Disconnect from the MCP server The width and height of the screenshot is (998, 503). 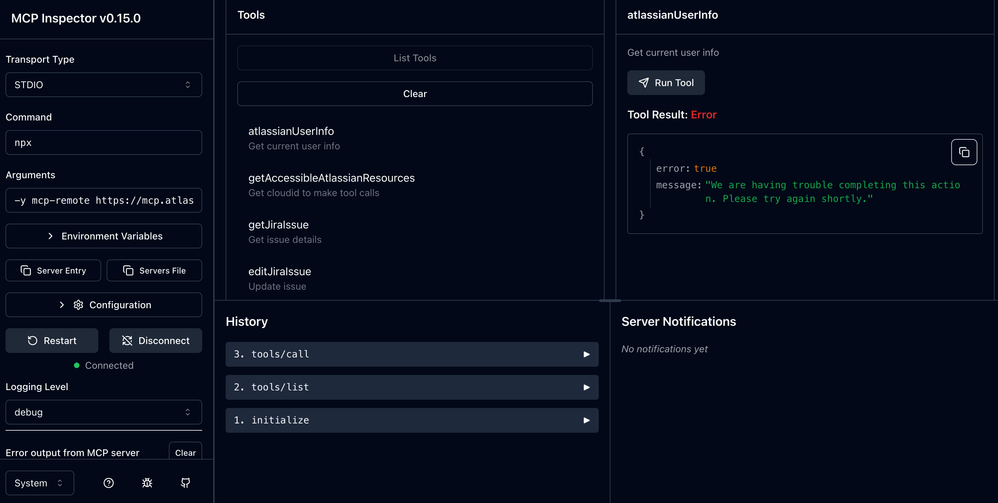click(155, 341)
